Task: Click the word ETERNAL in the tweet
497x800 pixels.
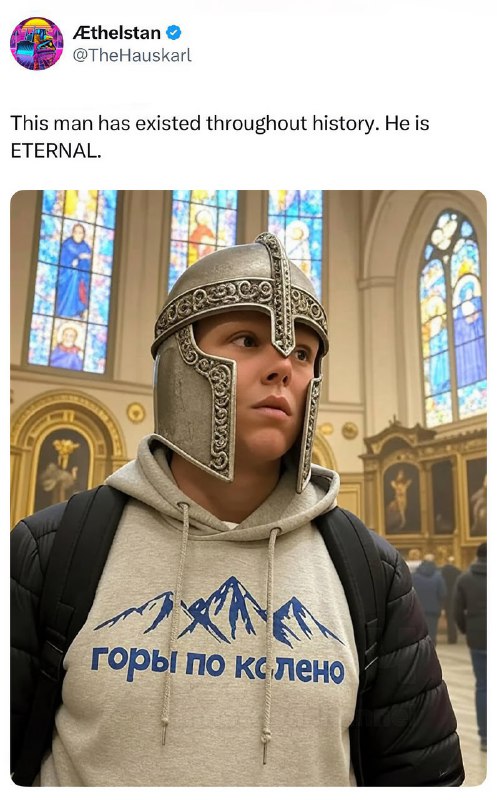Action: tap(56, 151)
